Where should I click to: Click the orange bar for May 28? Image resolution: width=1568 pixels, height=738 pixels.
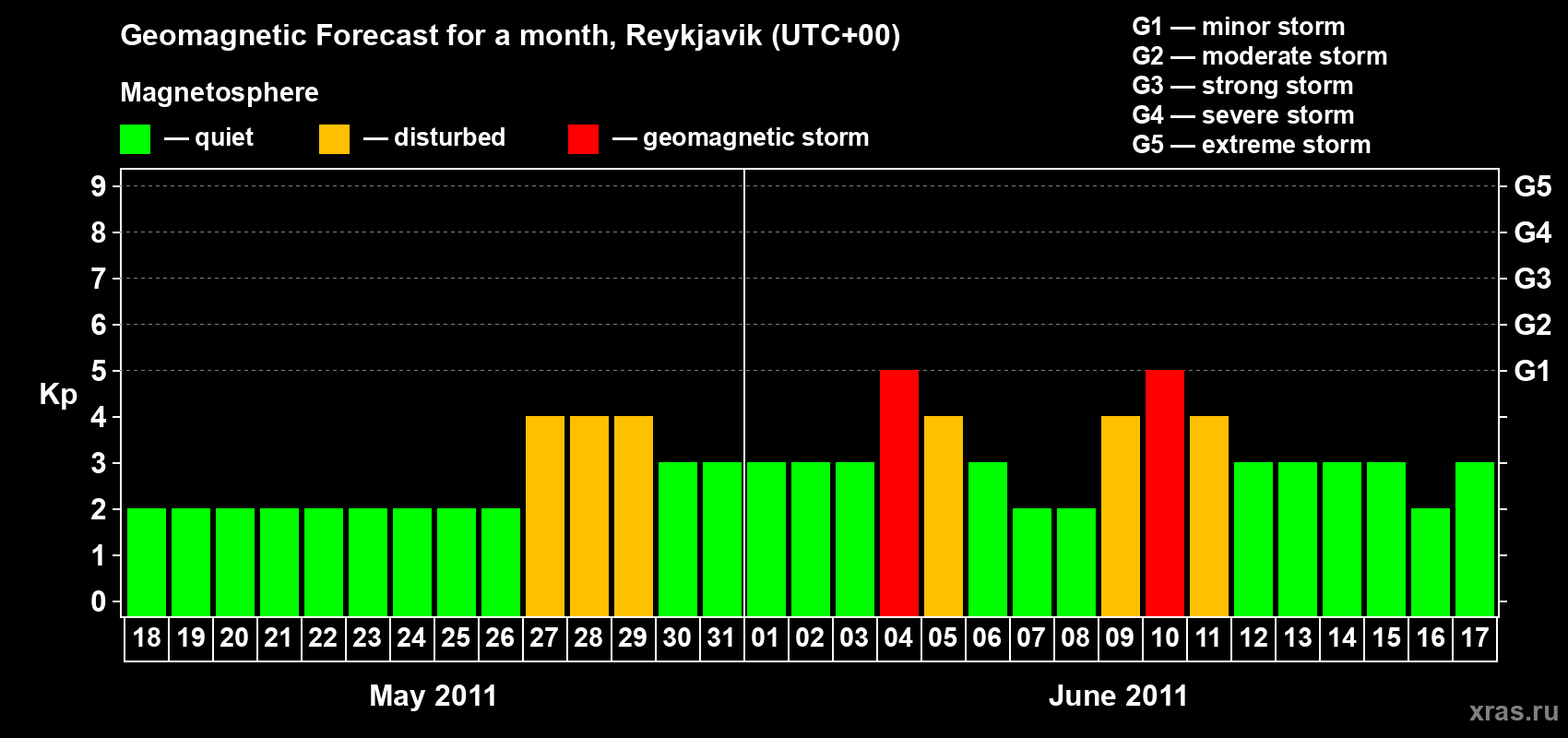[589, 516]
